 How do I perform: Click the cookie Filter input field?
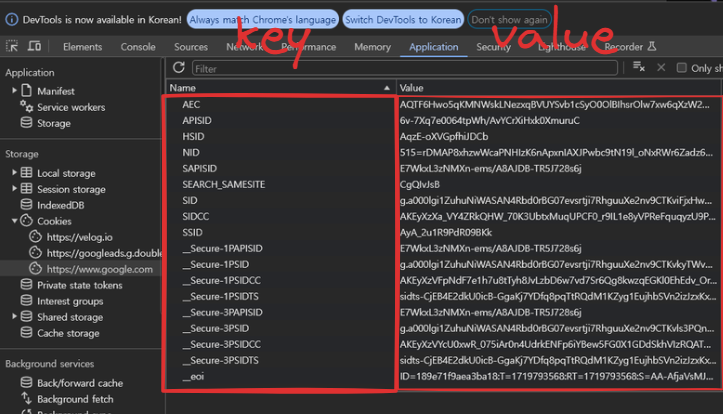point(404,68)
